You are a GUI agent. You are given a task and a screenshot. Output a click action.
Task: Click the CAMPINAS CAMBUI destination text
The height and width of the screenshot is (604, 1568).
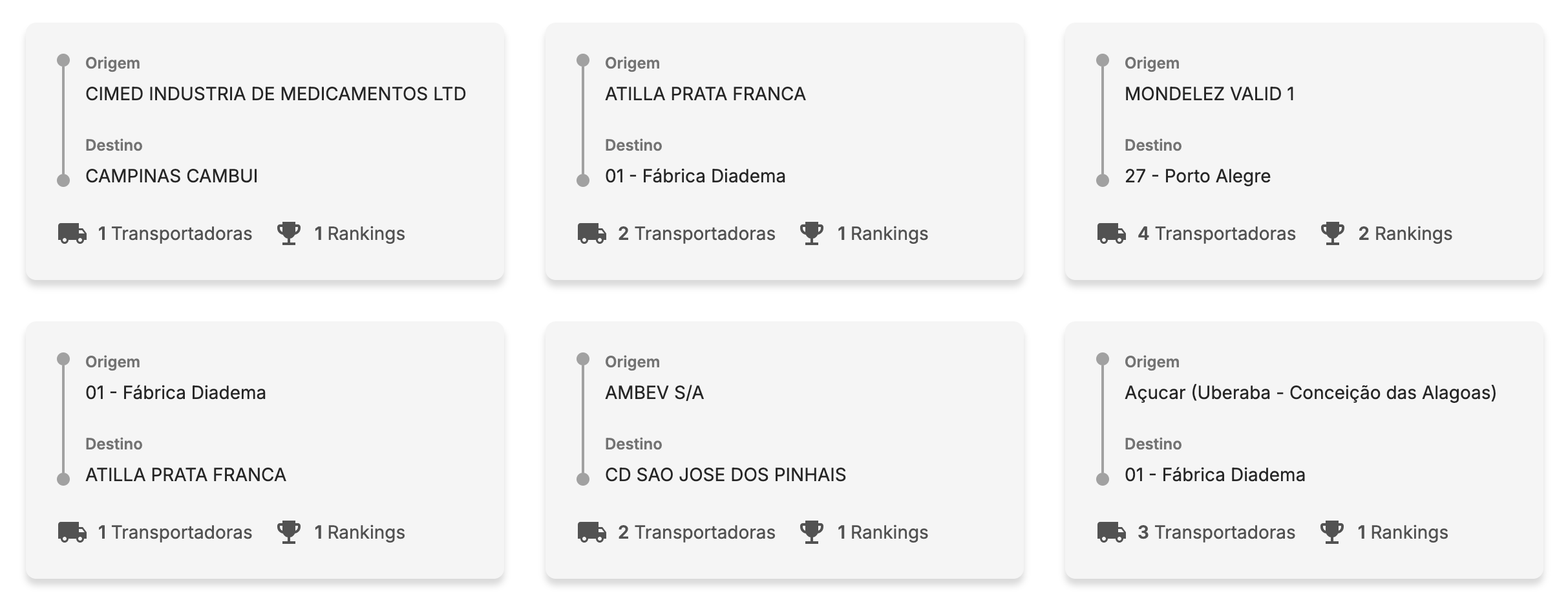pyautogui.click(x=171, y=177)
